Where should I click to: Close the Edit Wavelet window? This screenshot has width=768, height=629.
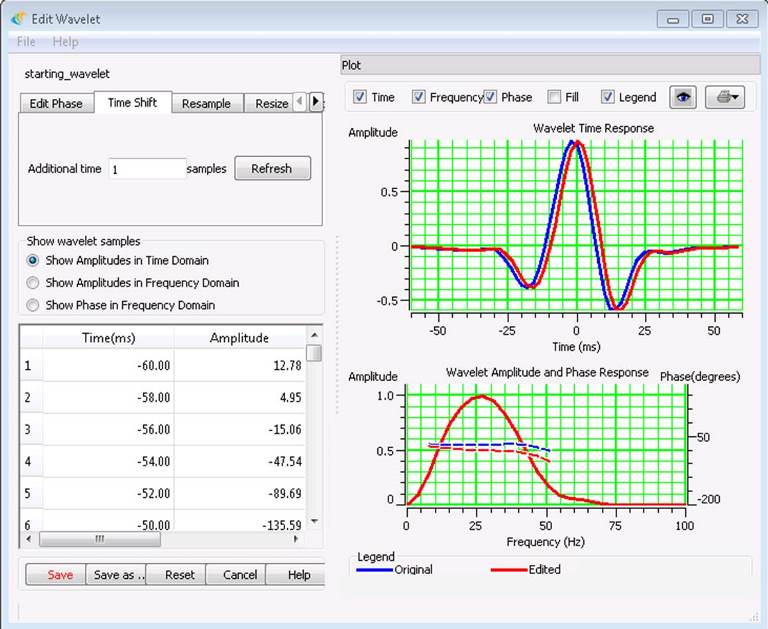point(742,19)
